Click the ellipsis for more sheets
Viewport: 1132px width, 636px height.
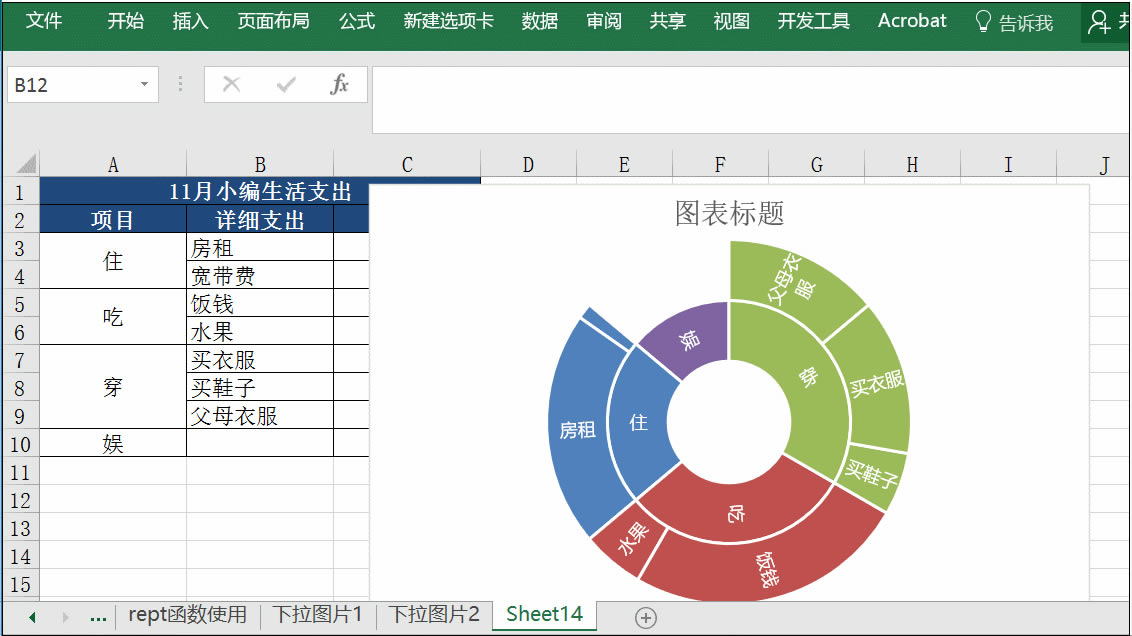coord(98,617)
